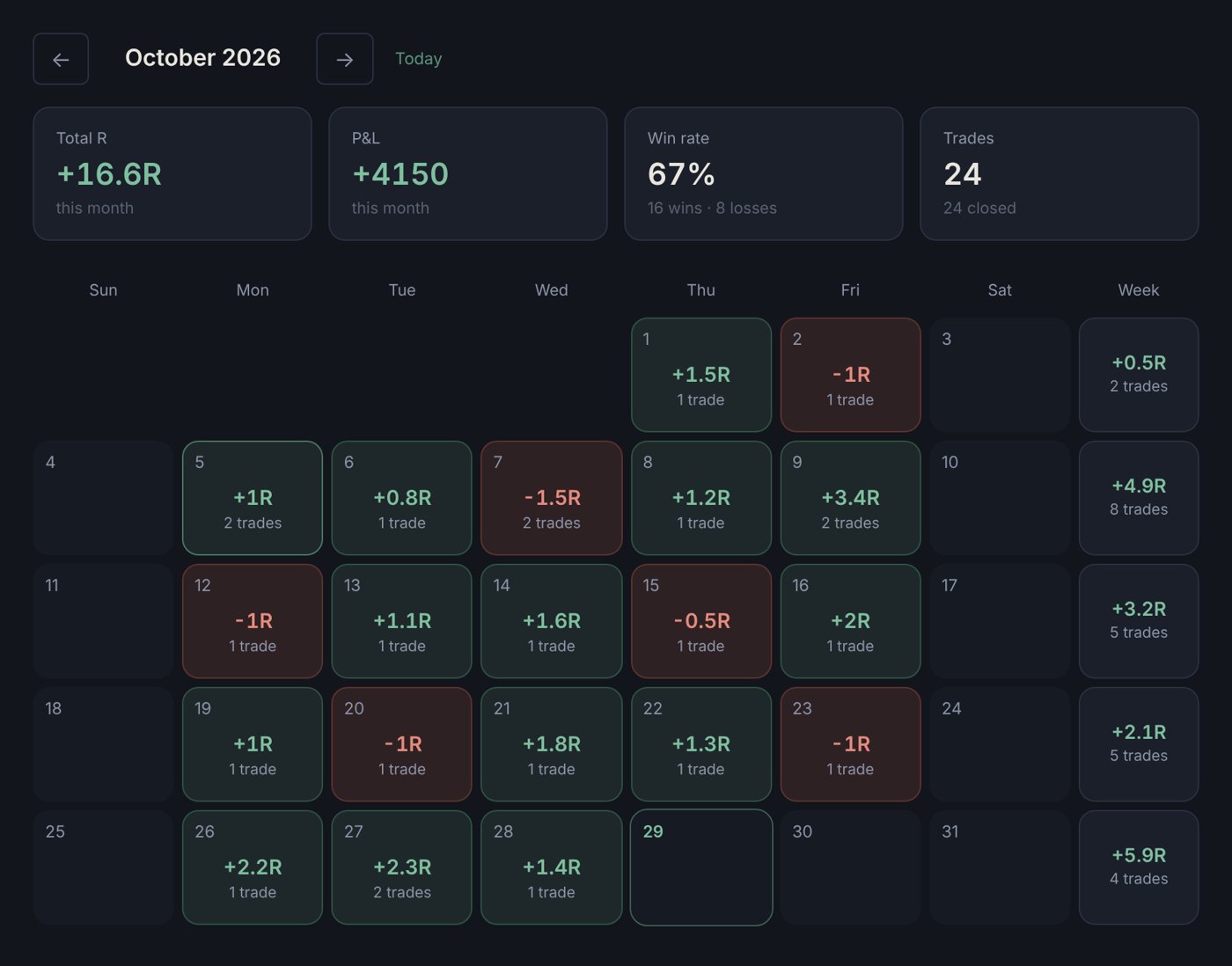The height and width of the screenshot is (966, 1232).
Task: Select October 7 day with -1.5R
Action: point(552,498)
